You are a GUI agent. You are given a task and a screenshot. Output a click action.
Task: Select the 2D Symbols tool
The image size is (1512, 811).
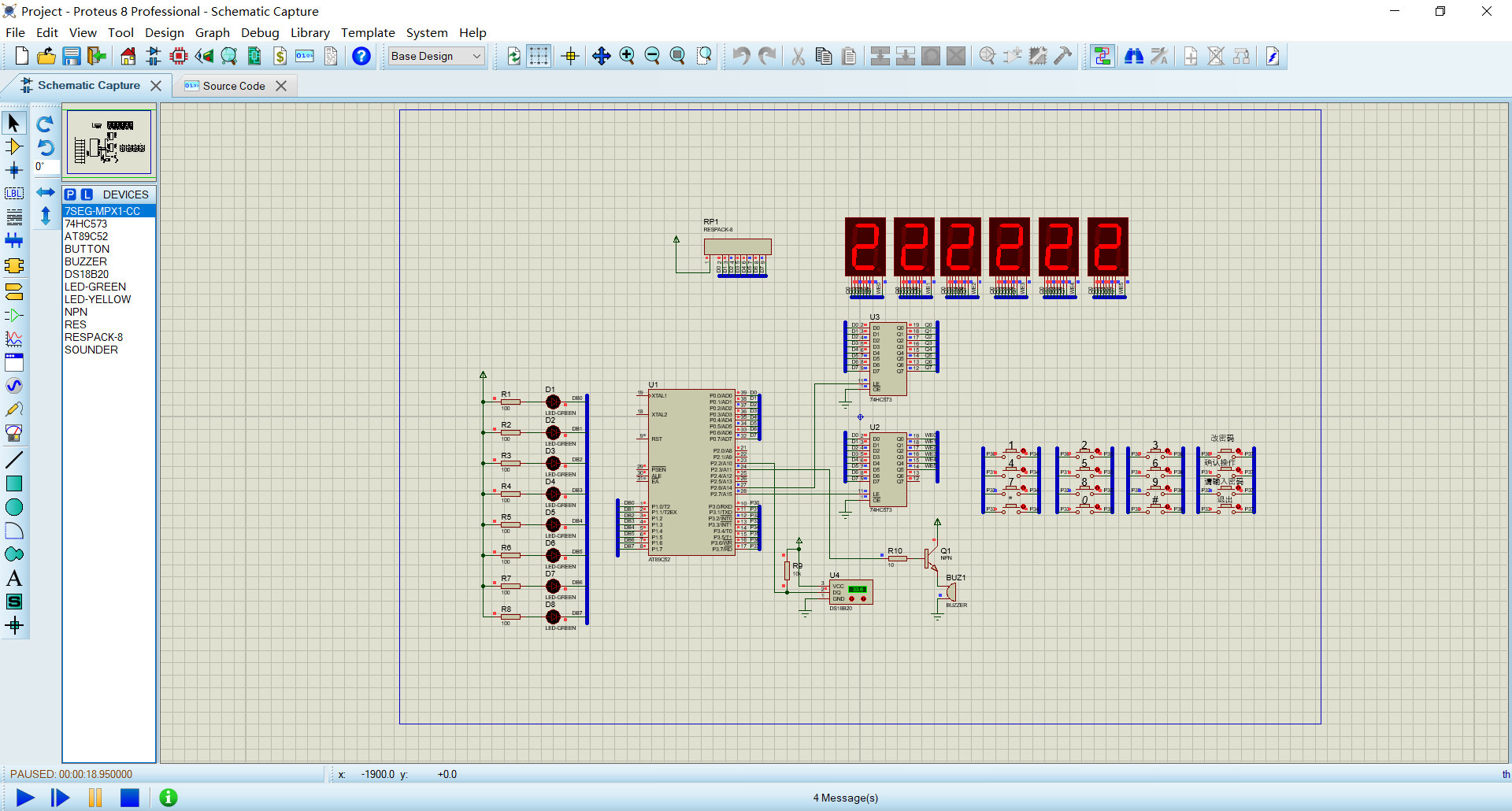14,602
